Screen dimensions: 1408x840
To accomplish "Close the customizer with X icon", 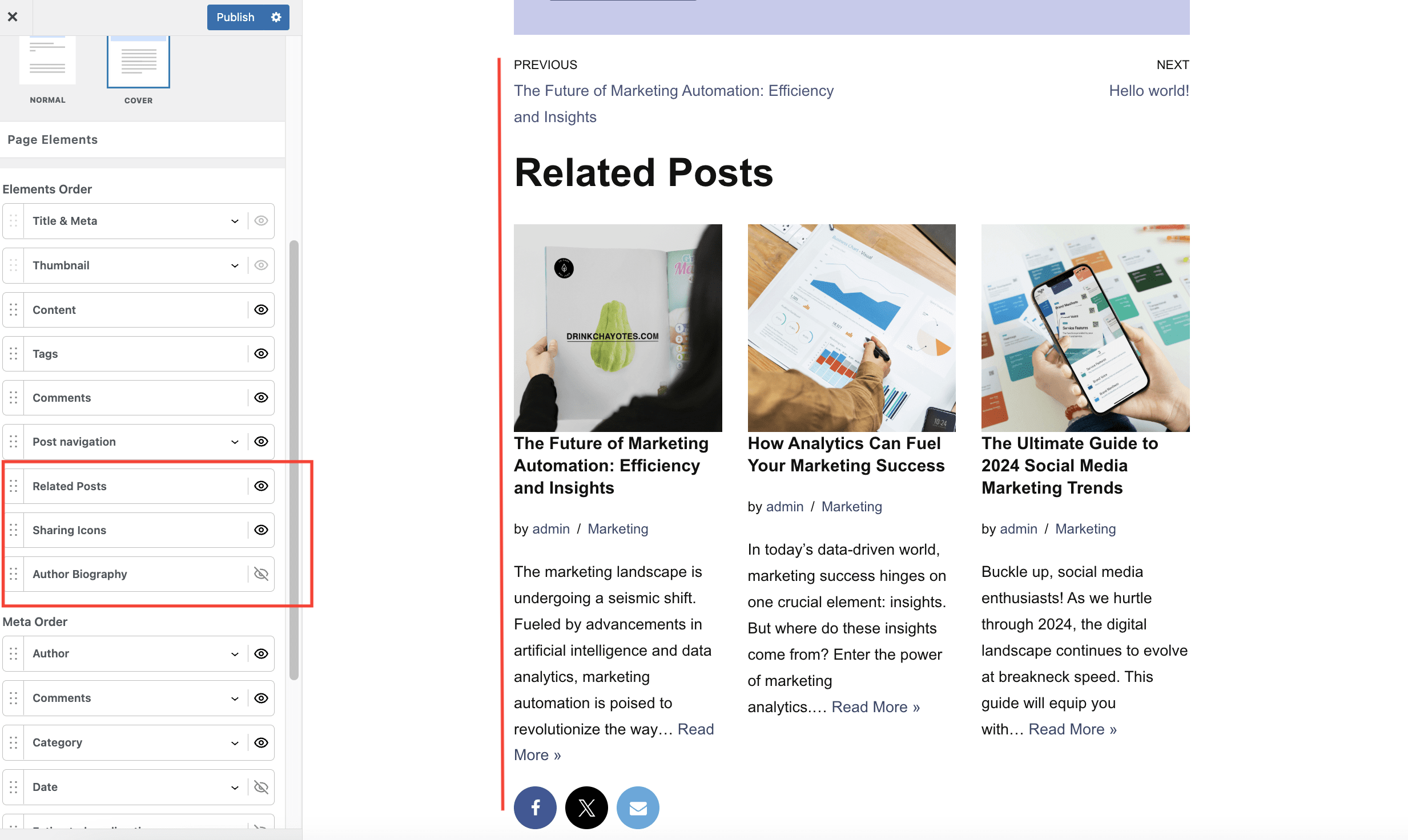I will pyautogui.click(x=13, y=17).
